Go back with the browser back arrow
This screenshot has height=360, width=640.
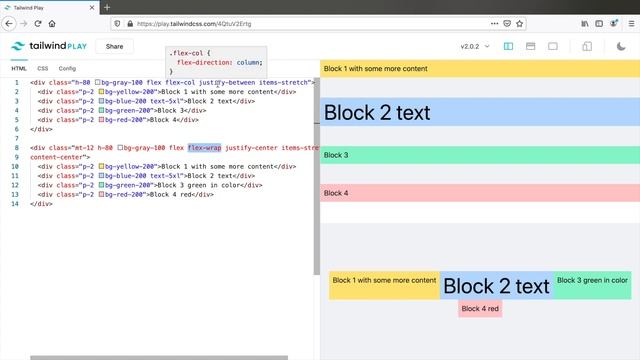(x=9, y=24)
